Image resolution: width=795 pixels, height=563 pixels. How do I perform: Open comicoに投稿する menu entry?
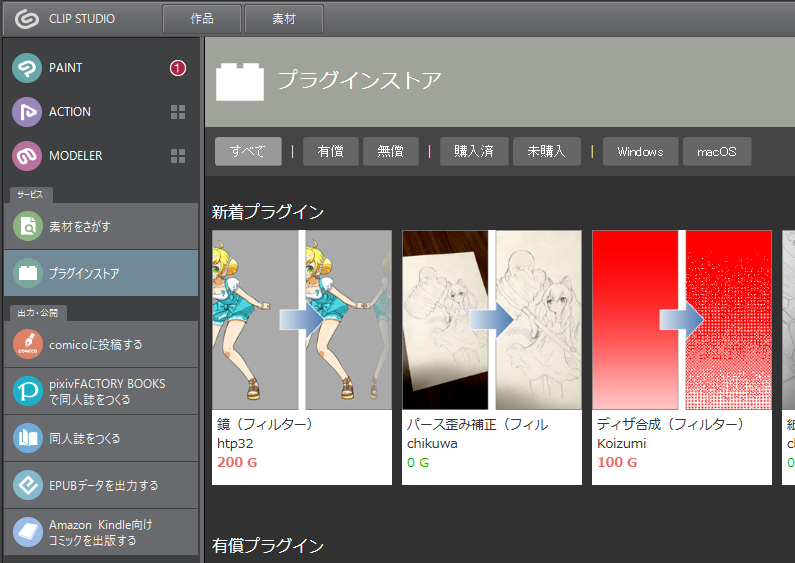101,344
